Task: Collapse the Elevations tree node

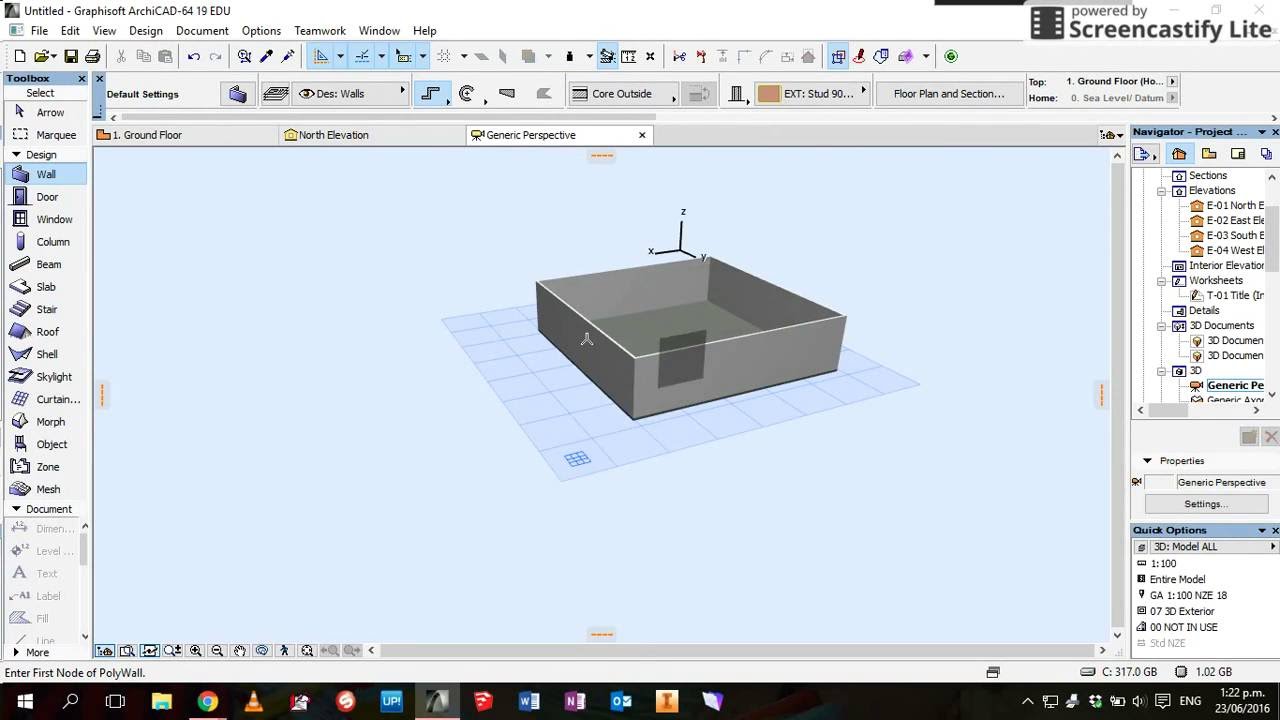Action: click(x=1162, y=191)
